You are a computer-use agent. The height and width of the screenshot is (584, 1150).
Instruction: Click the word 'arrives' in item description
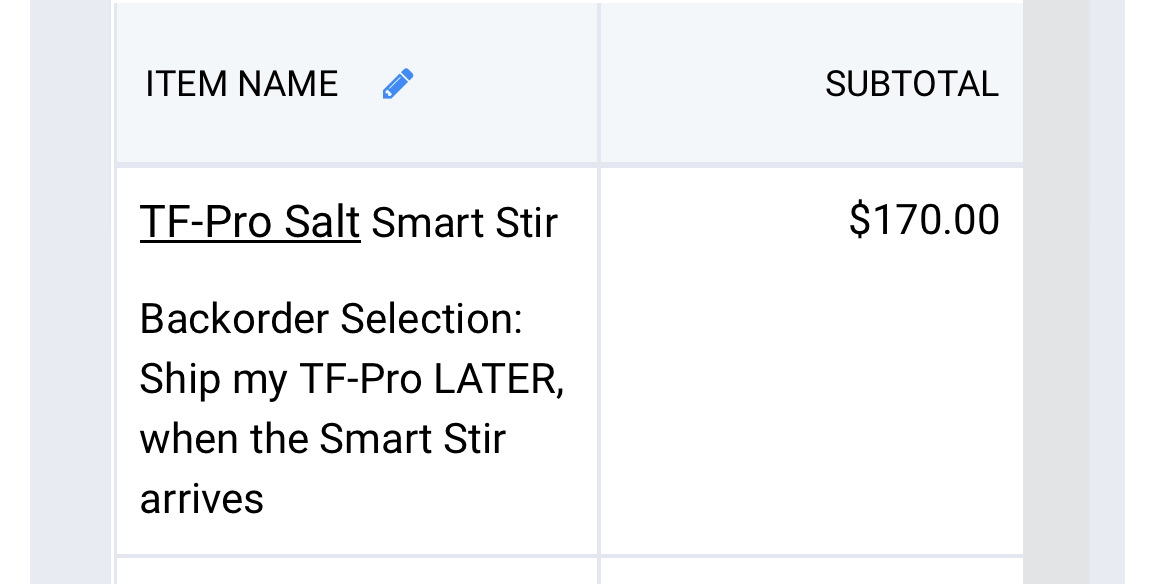pyautogui.click(x=202, y=500)
